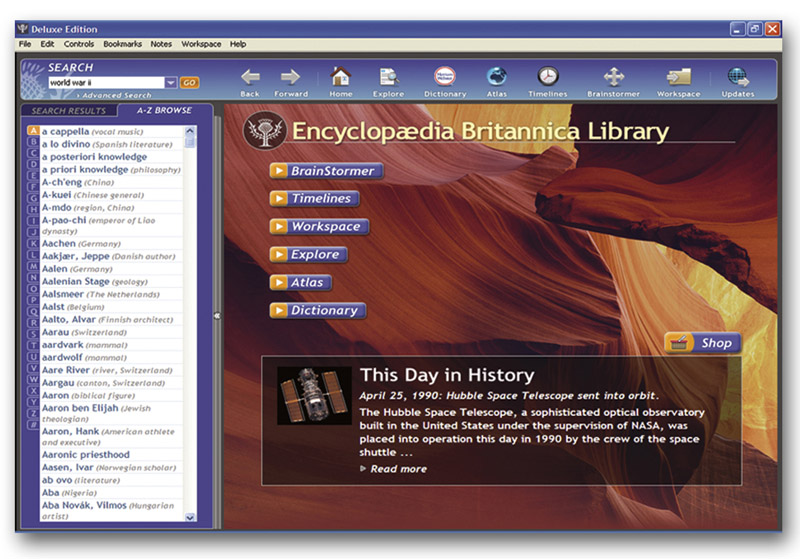Go to Home via house icon
The height and width of the screenshot is (559, 800).
click(341, 77)
